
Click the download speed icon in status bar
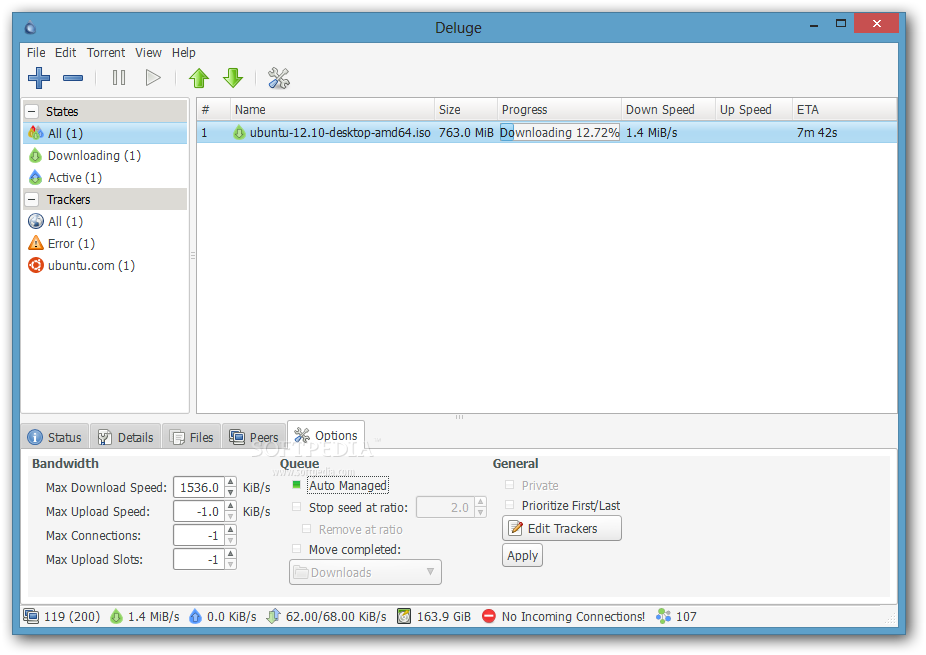(x=116, y=616)
